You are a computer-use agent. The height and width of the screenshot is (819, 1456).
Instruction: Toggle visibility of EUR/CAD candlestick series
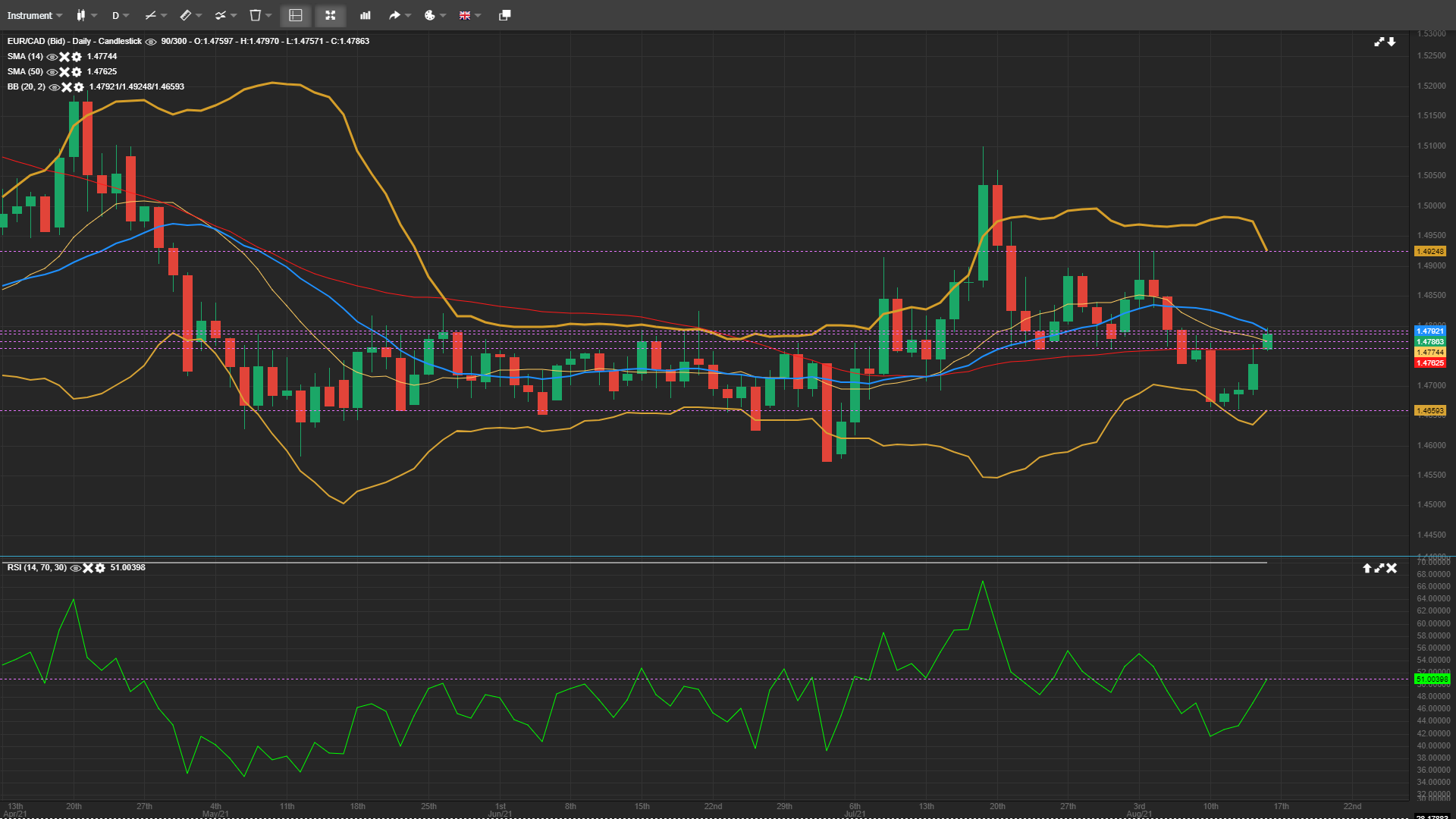coord(151,42)
